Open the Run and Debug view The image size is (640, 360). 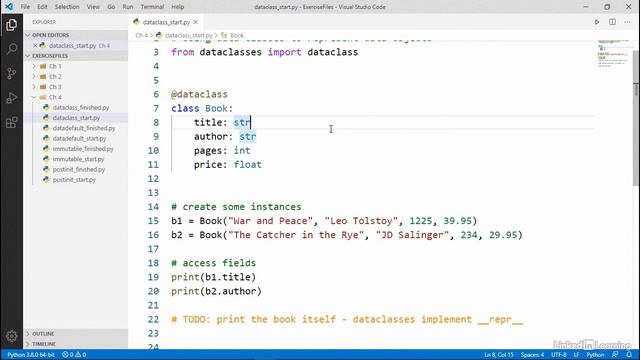(x=11, y=98)
